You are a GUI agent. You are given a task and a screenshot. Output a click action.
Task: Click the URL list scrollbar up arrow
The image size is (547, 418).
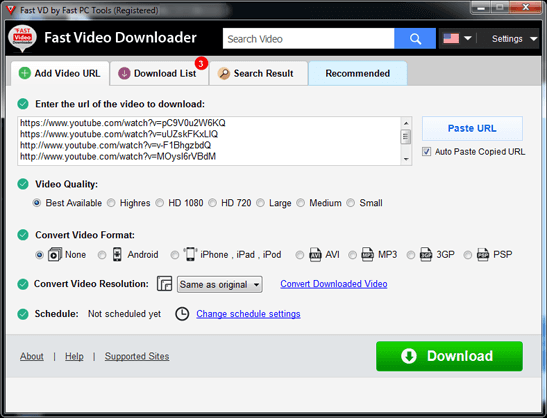click(406, 123)
